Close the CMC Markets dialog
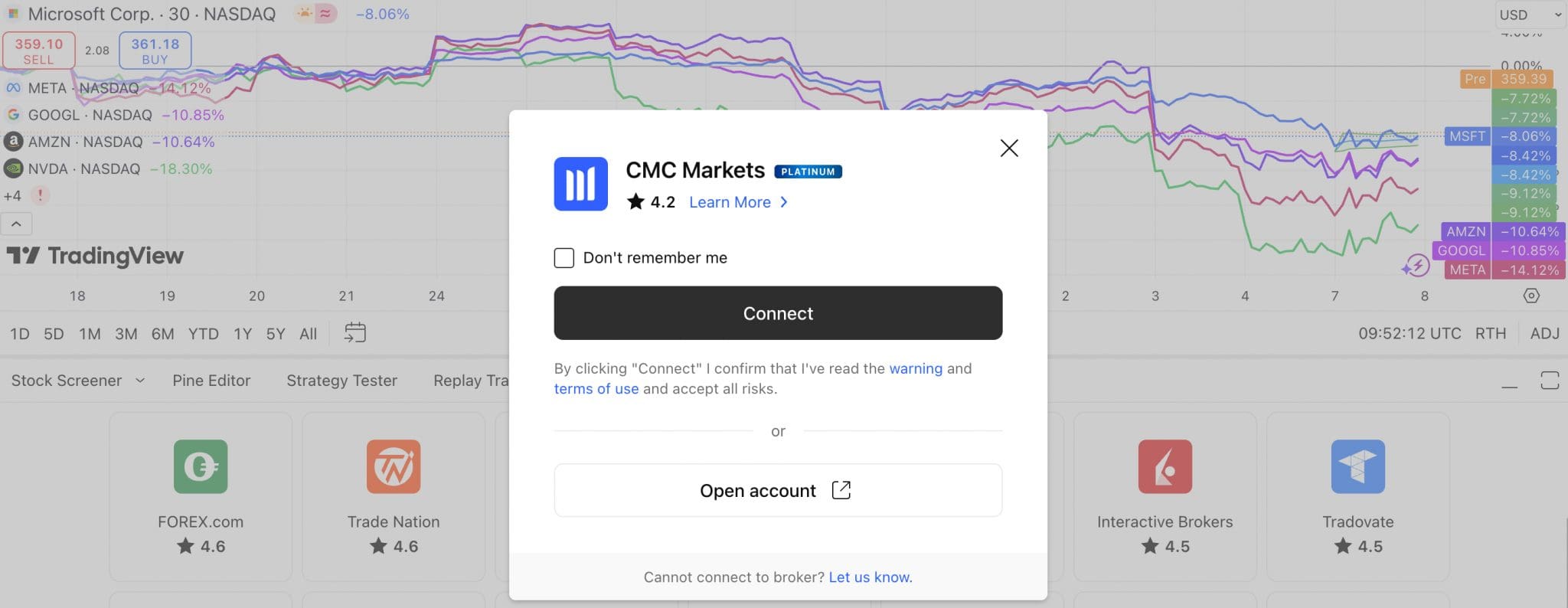Screen dimensions: 1568x608 click(1009, 148)
